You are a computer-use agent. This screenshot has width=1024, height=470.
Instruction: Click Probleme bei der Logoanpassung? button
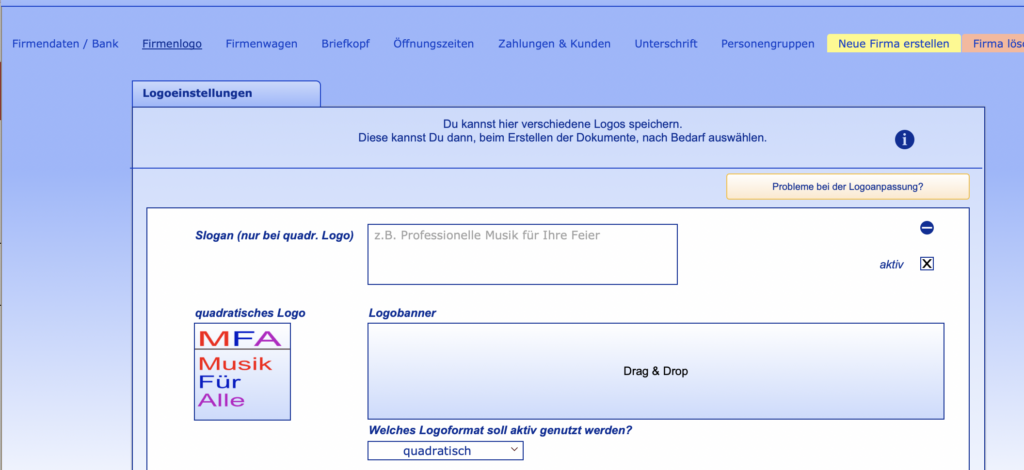click(x=848, y=187)
